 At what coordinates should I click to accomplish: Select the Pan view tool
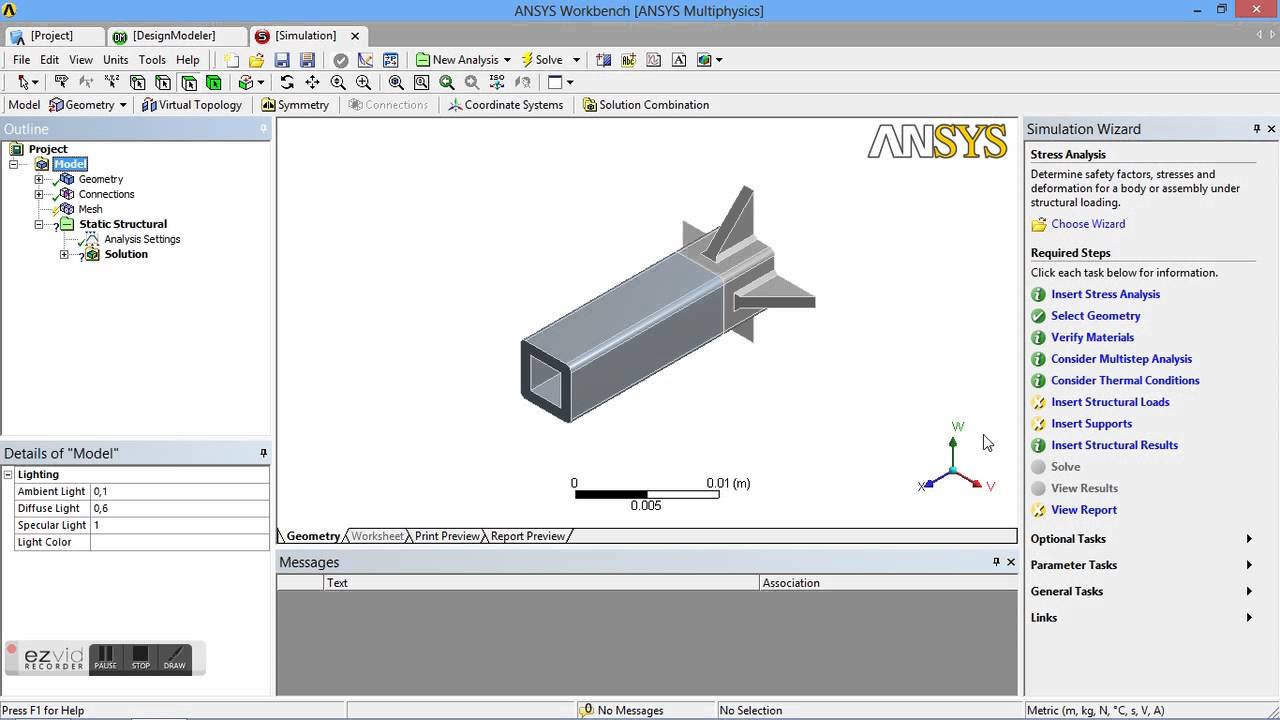tap(312, 82)
